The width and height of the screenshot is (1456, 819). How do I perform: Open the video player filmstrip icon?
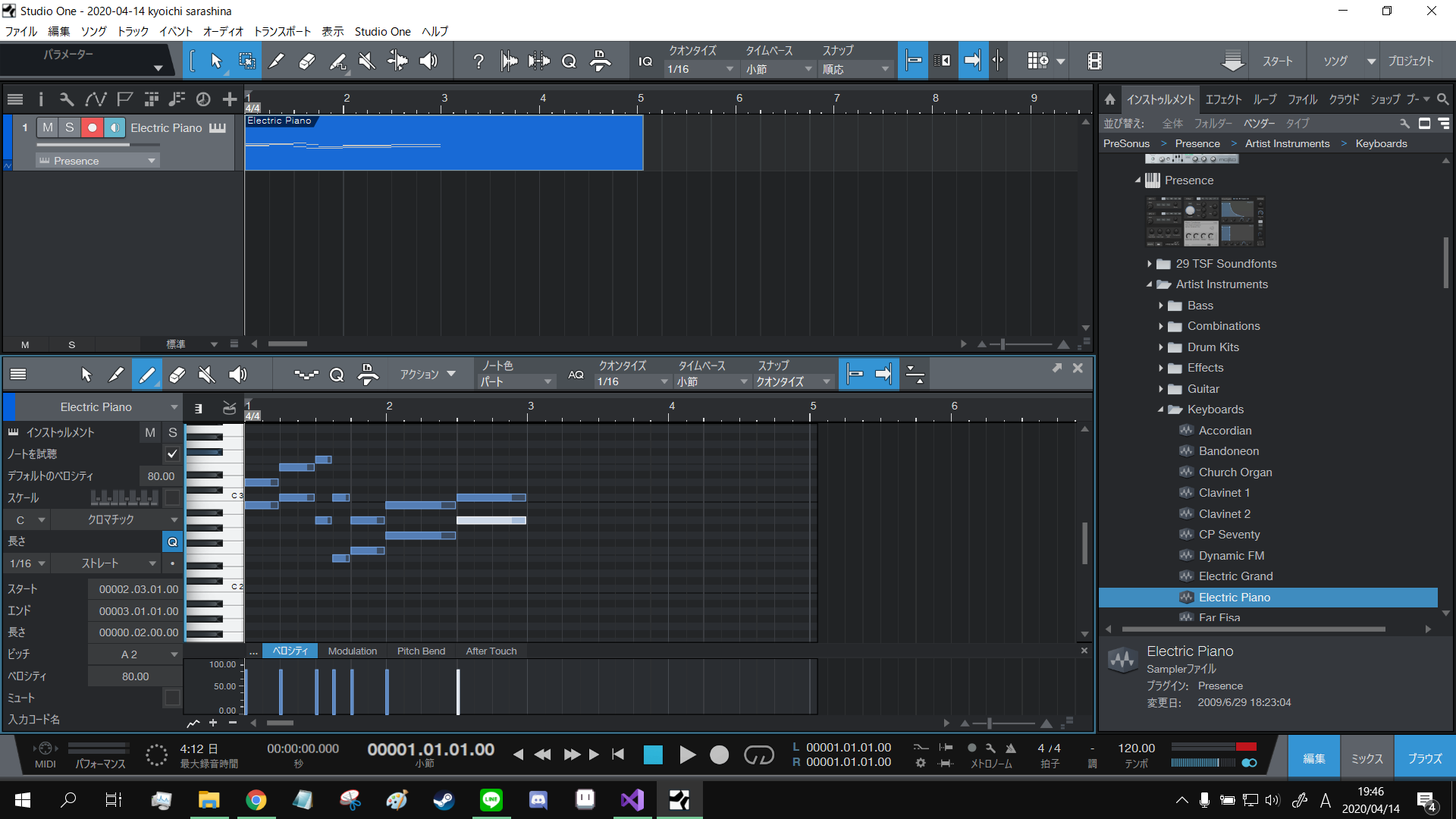pos(1094,61)
